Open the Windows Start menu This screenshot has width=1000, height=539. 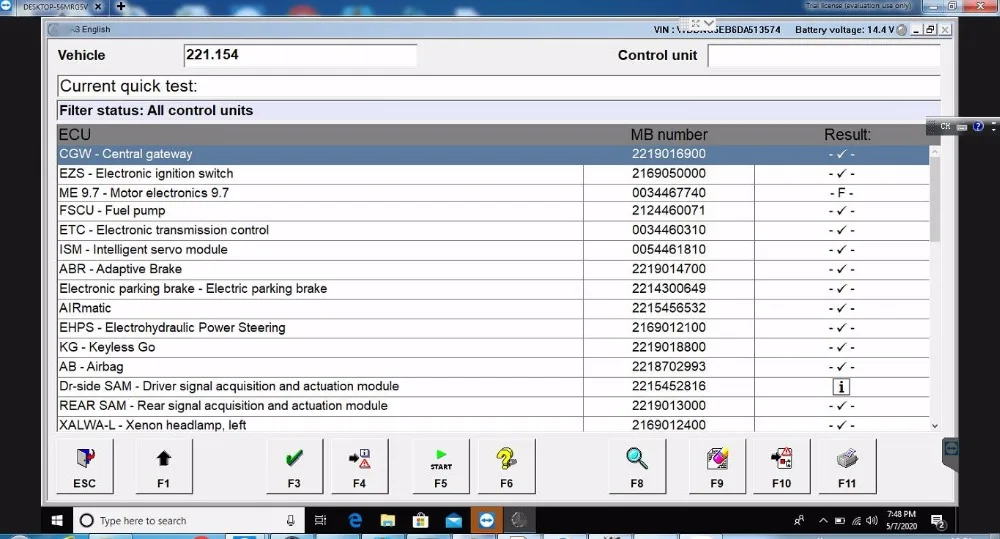pos(57,521)
